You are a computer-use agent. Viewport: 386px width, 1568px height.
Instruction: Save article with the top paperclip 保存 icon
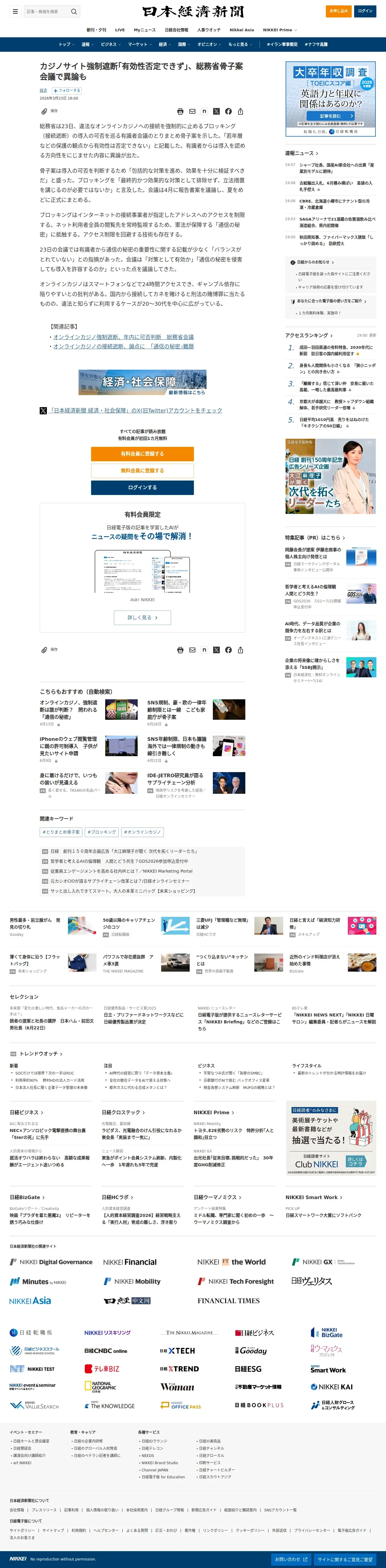(49, 111)
